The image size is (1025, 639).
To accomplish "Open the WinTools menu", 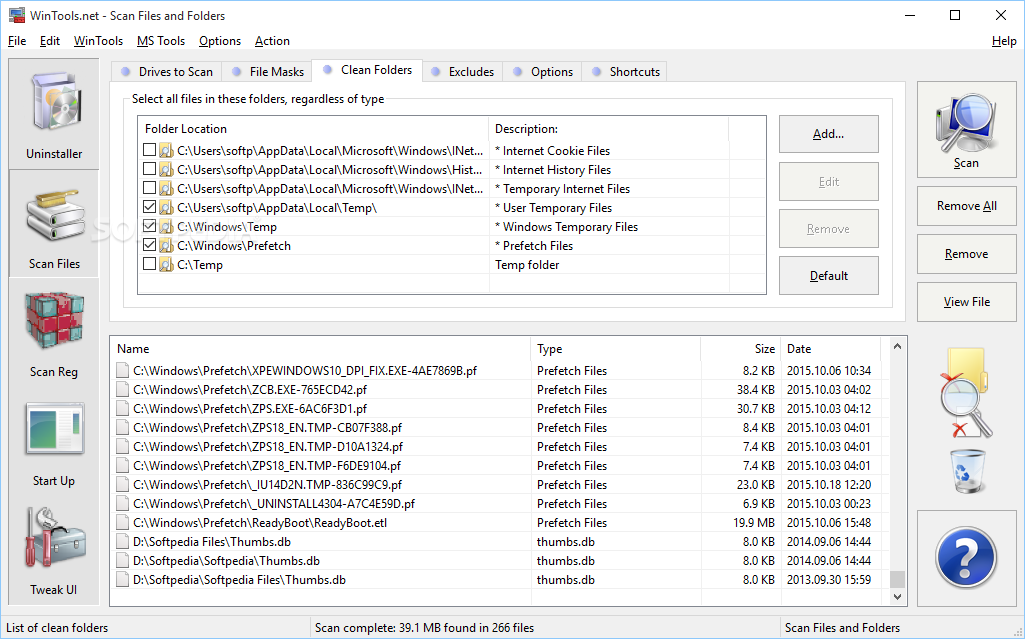I will (x=98, y=41).
